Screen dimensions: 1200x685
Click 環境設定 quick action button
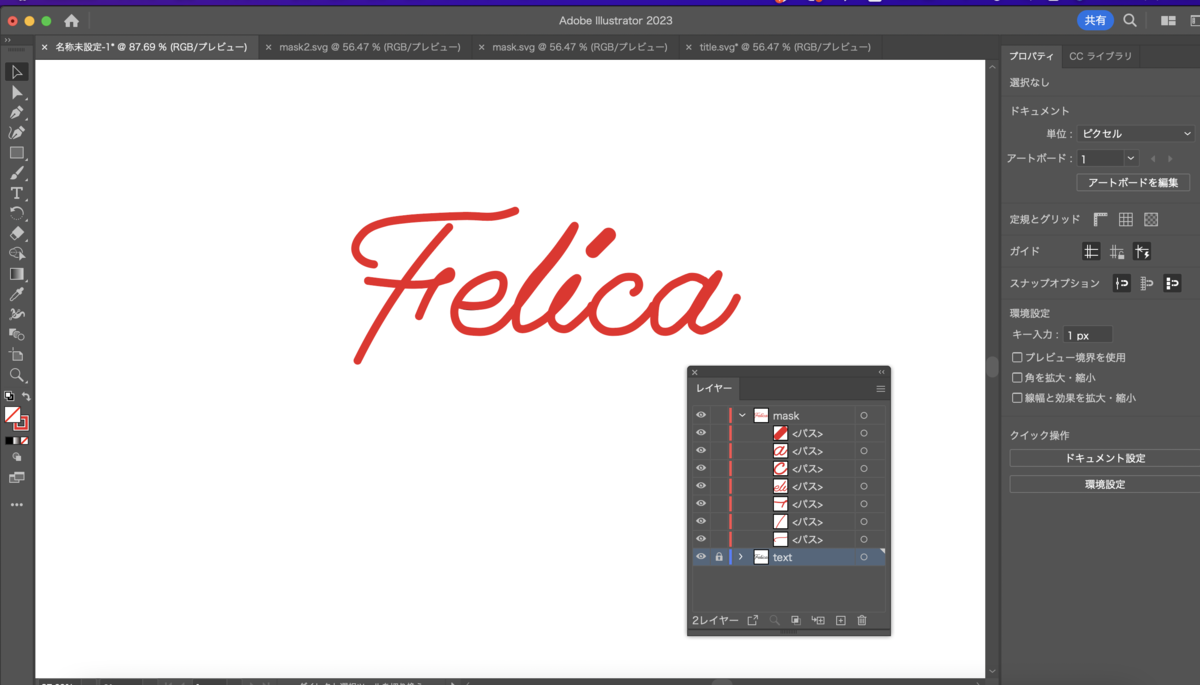pyautogui.click(x=1105, y=484)
